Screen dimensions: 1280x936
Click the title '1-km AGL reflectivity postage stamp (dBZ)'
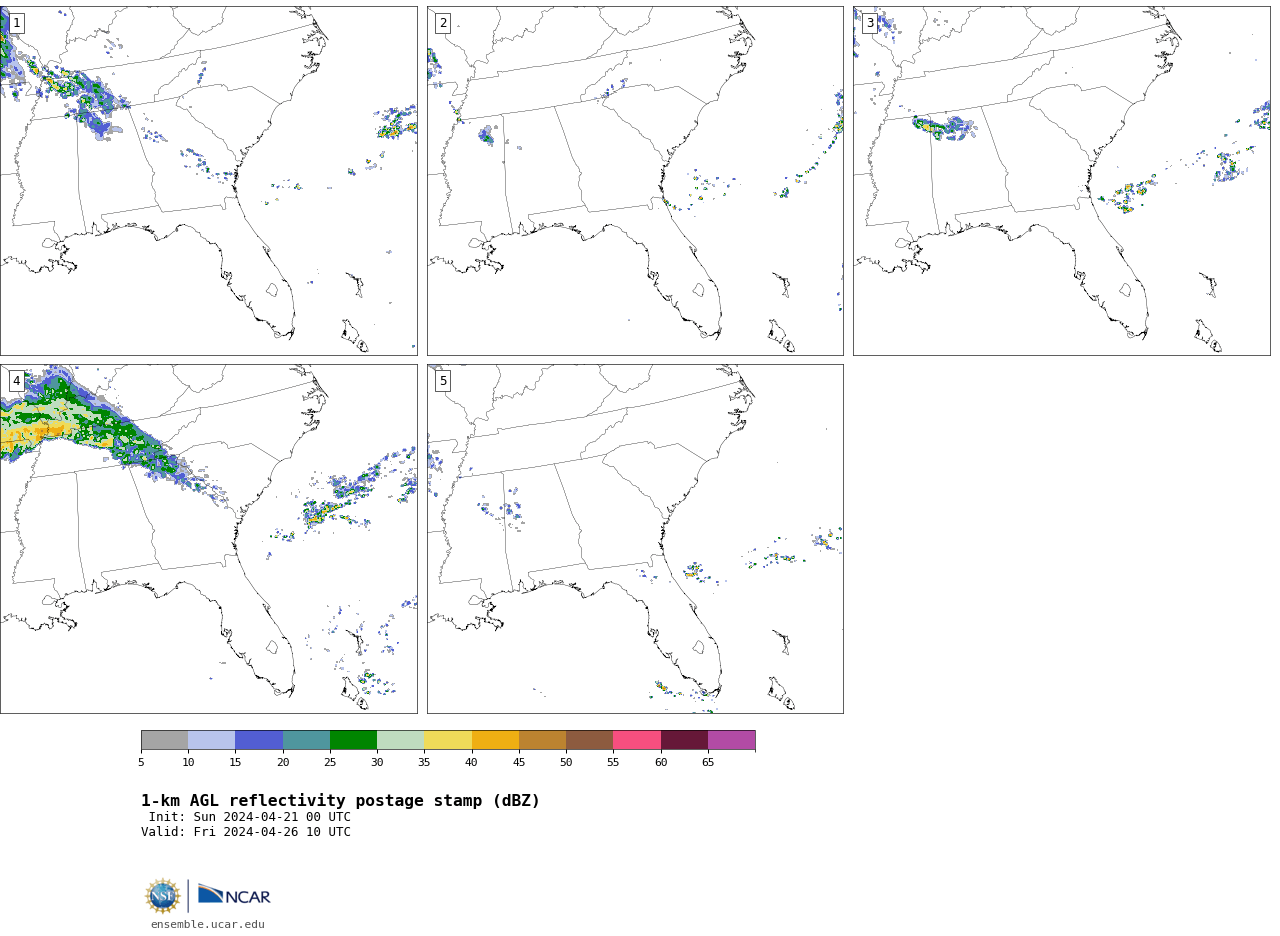tap(340, 801)
